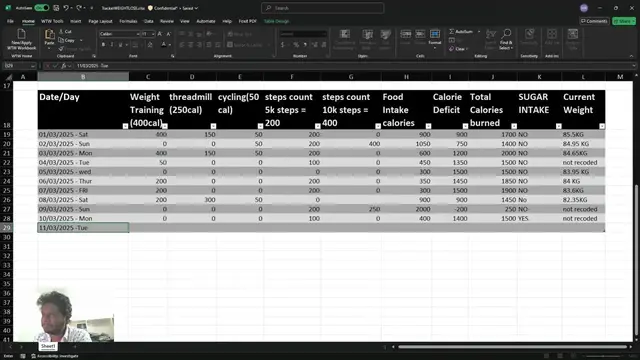Open the Clipboard dialog launcher
Screen dimensions: 640x360
coord(94,56)
